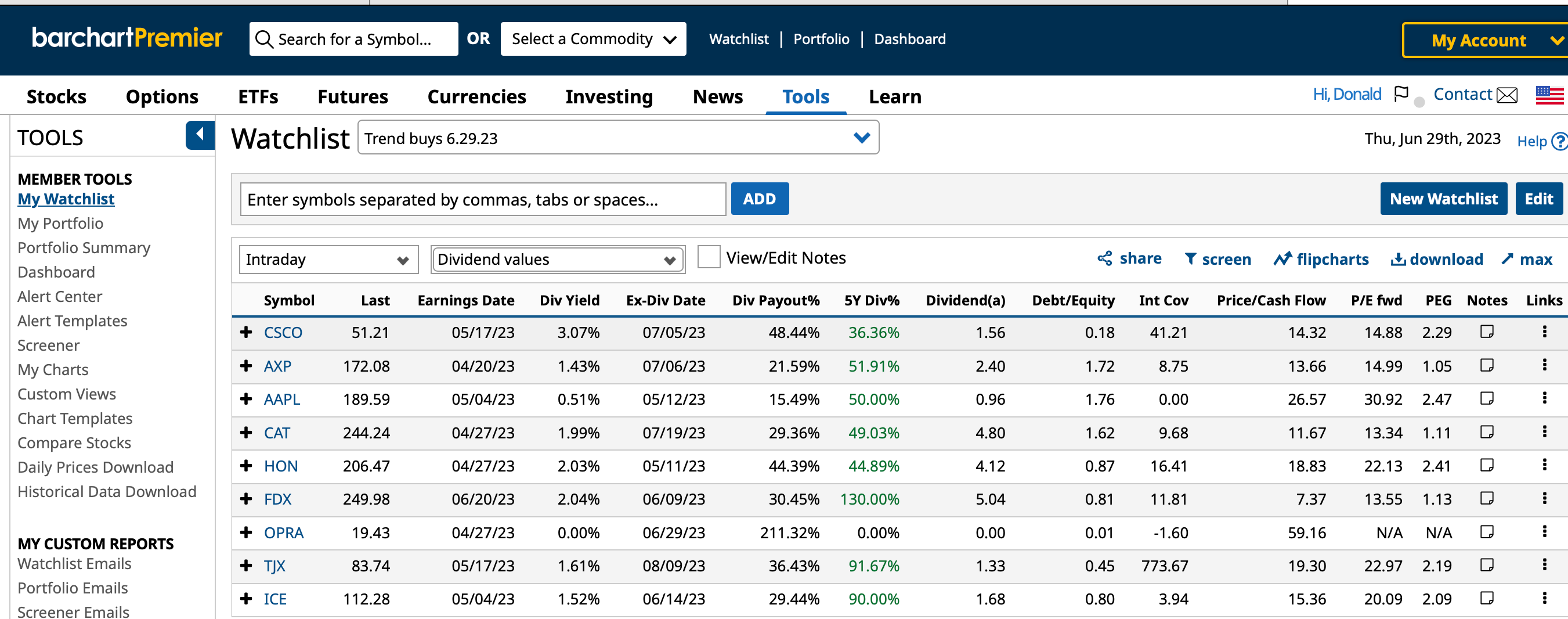Screen dimensions: 1568x619
Task: Open the News menu
Action: [x=718, y=97]
